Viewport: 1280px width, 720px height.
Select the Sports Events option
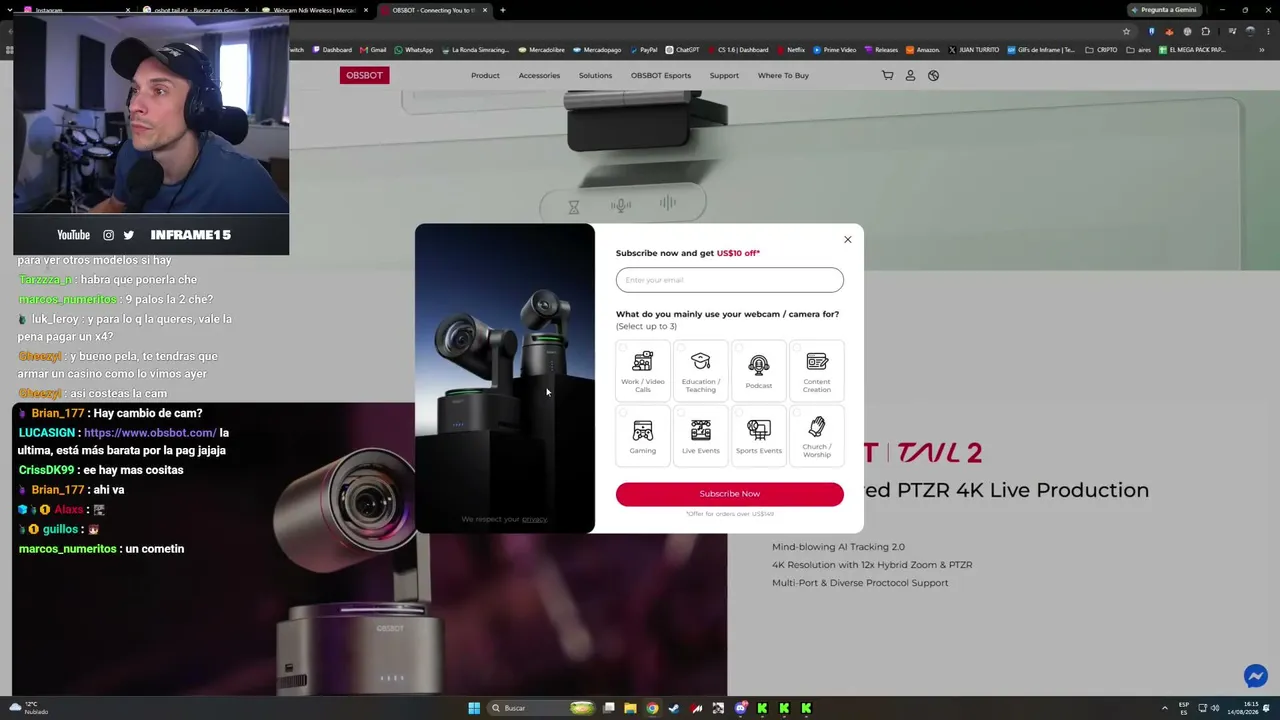(x=759, y=436)
